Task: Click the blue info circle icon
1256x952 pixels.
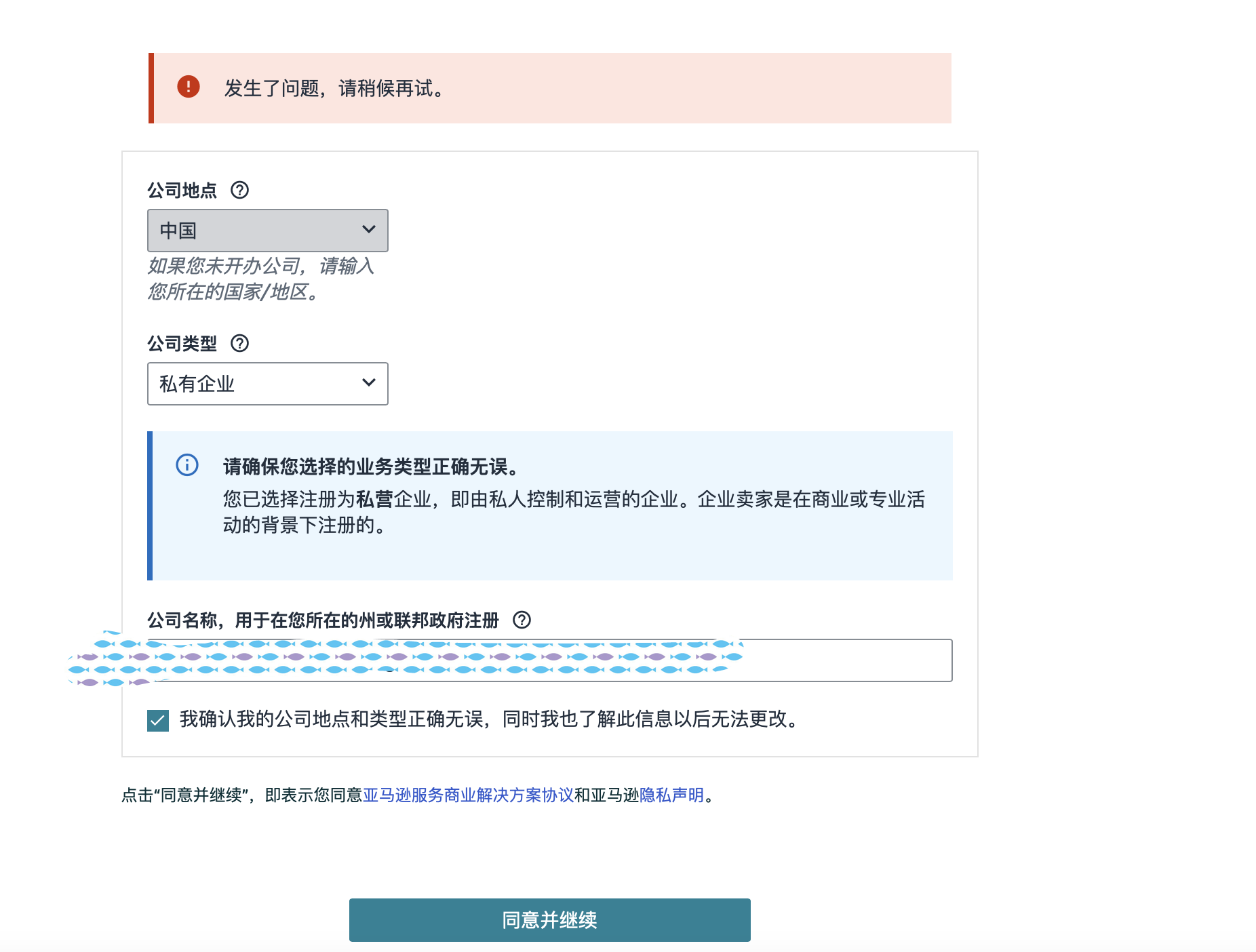Action: [x=187, y=465]
